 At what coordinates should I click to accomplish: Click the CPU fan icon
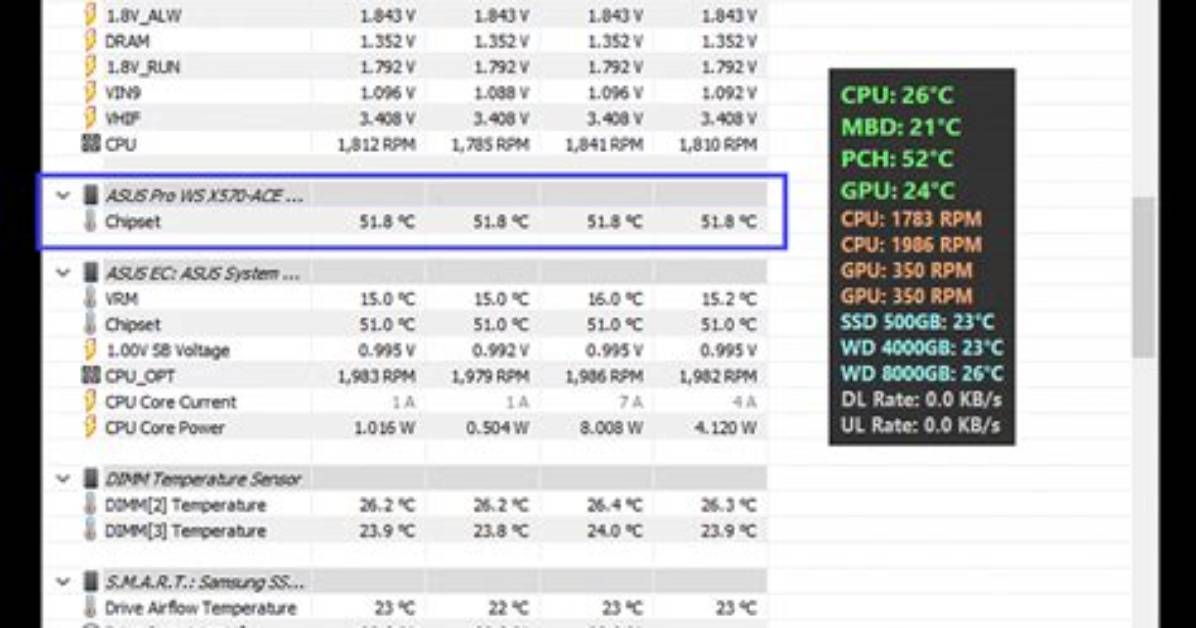coord(91,143)
